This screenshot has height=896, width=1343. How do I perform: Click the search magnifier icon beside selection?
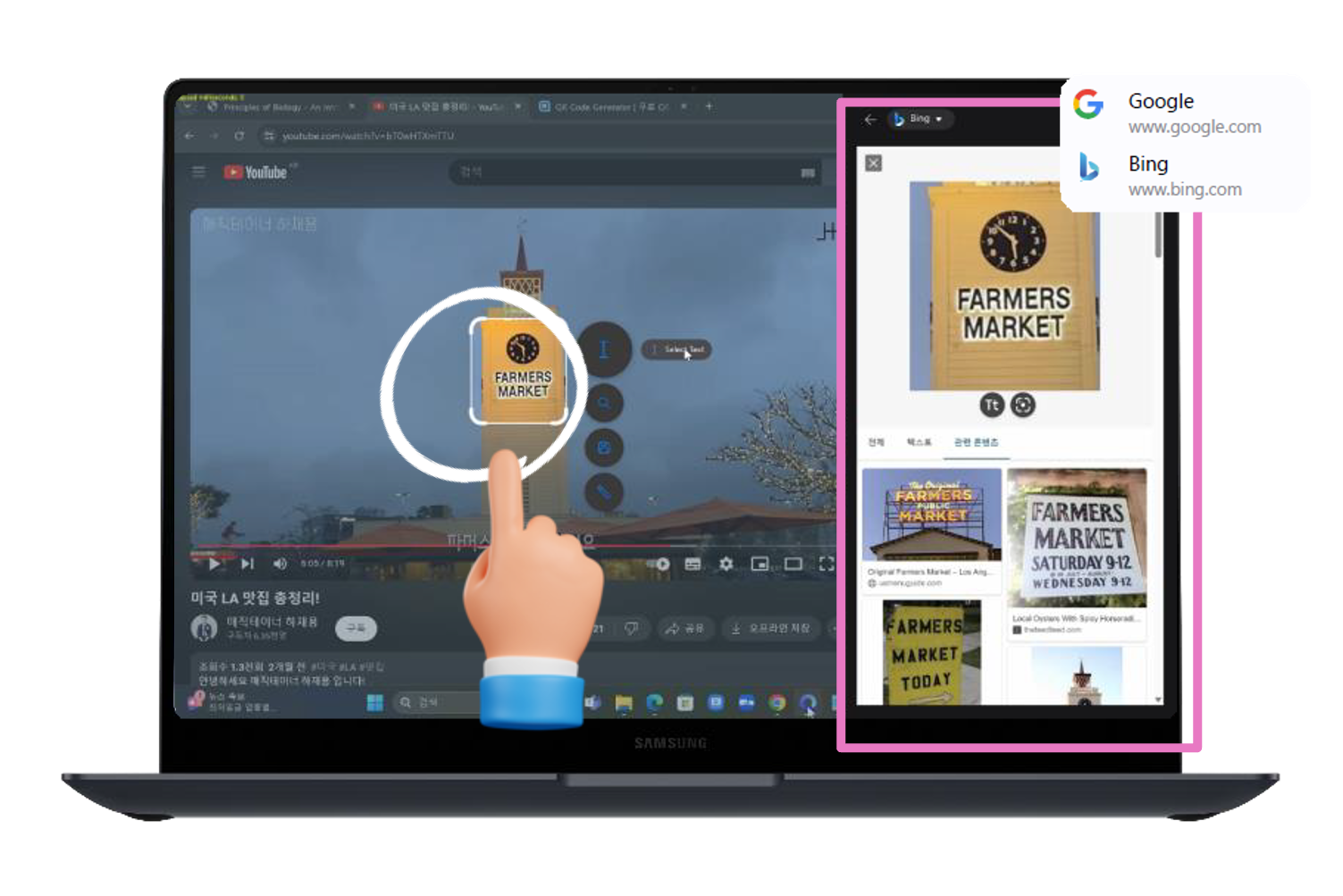coord(604,404)
